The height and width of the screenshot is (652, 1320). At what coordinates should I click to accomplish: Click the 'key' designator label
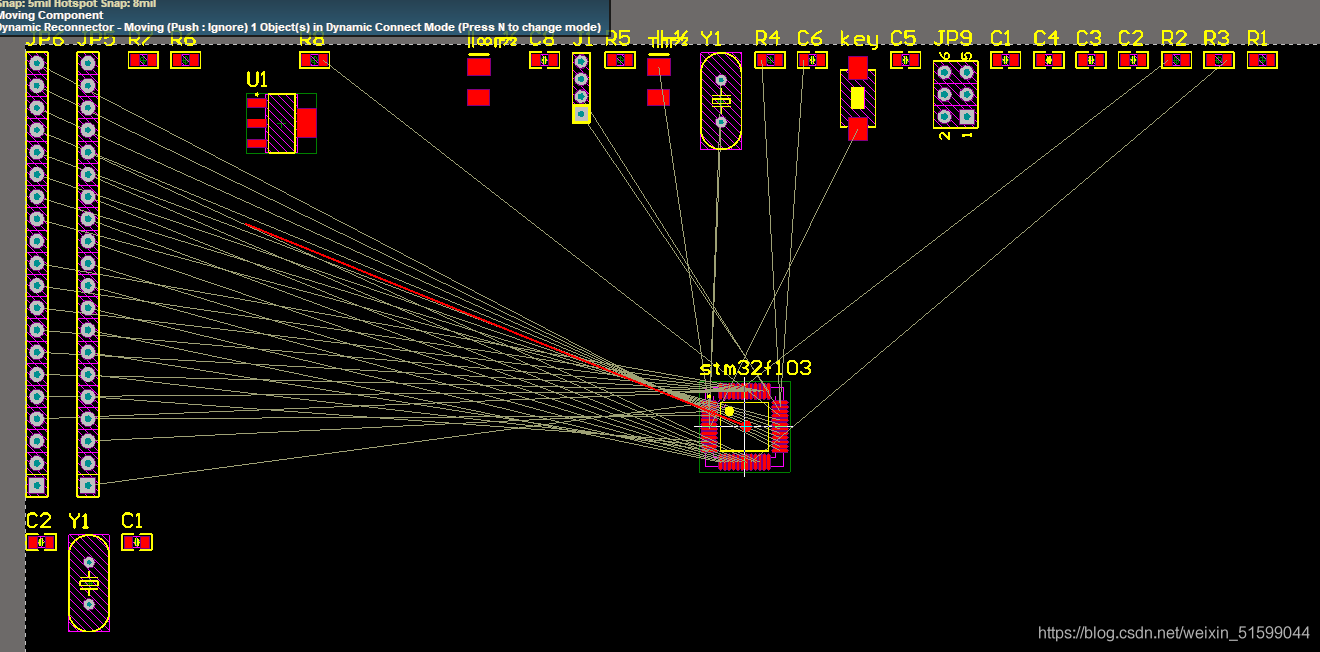coord(859,39)
